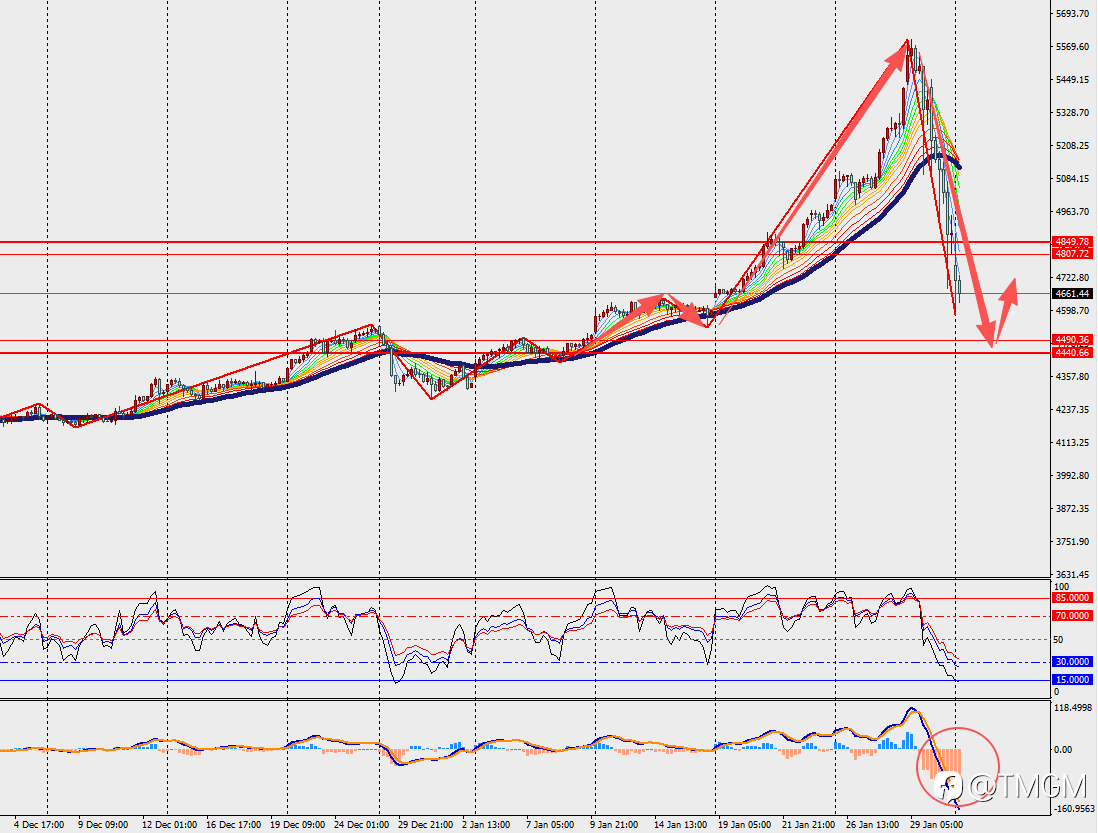Click the 19 Dec 09:00 time label
This screenshot has height=833, width=1098.
pyautogui.click(x=298, y=825)
